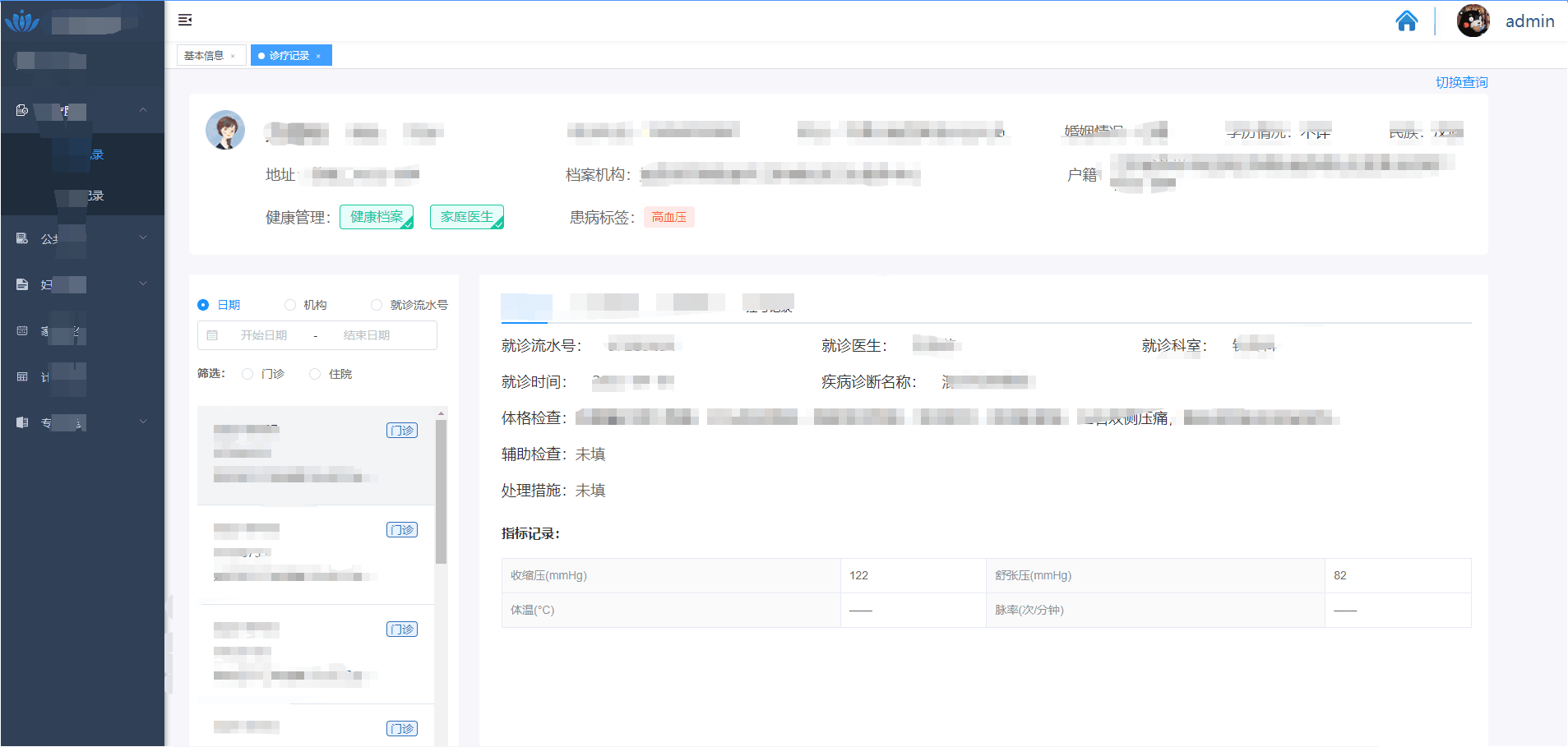Click the first sidebar clipboard menu icon
Screen dimensions: 1568x747
point(22,110)
